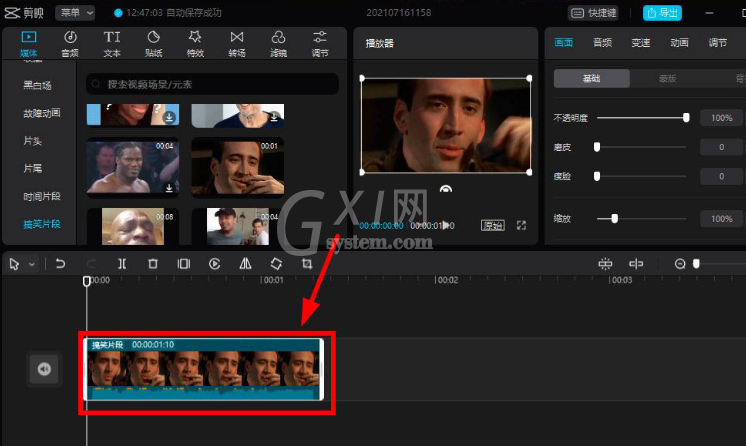Zoom out the timeline
The width and height of the screenshot is (746, 446).
(680, 264)
